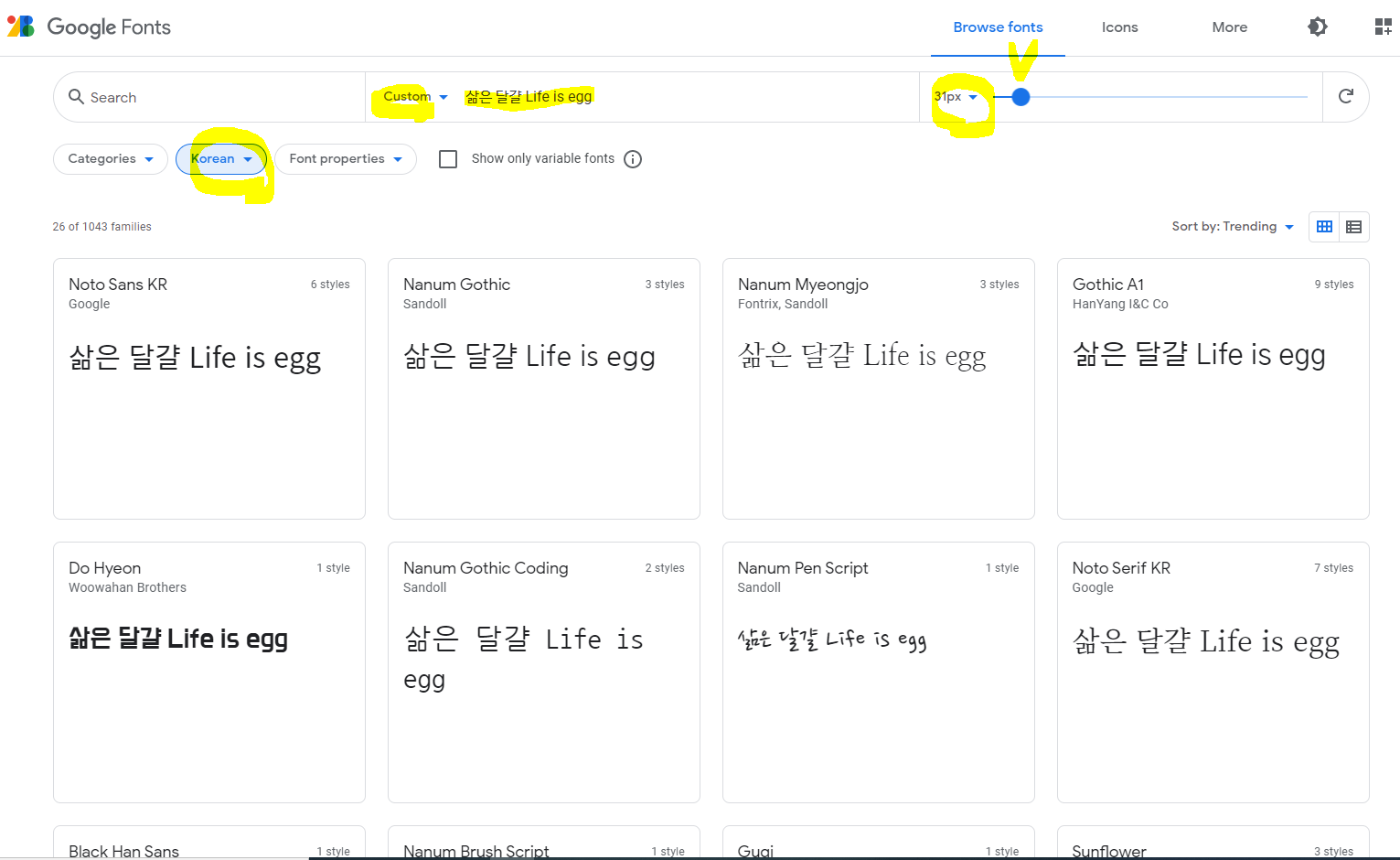Screen dimensions: 1400x860
Task: Click the search magnifier icon
Action: click(76, 96)
